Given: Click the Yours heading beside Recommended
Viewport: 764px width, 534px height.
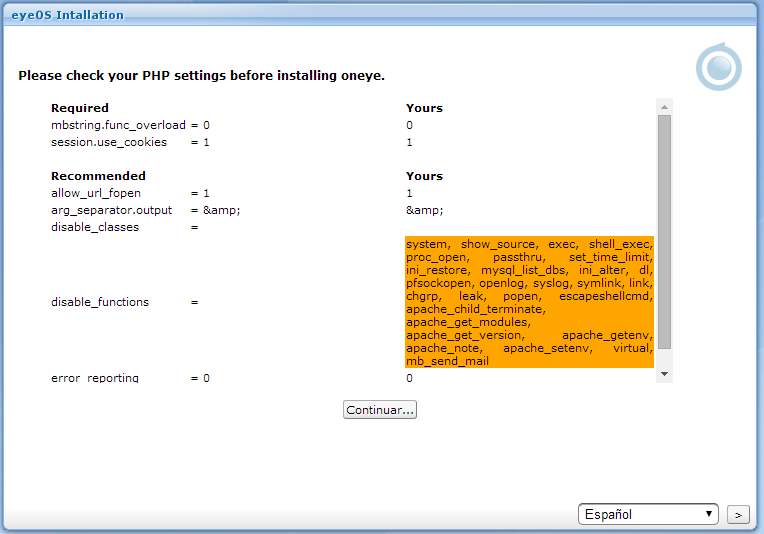Looking at the screenshot, I should [x=424, y=176].
